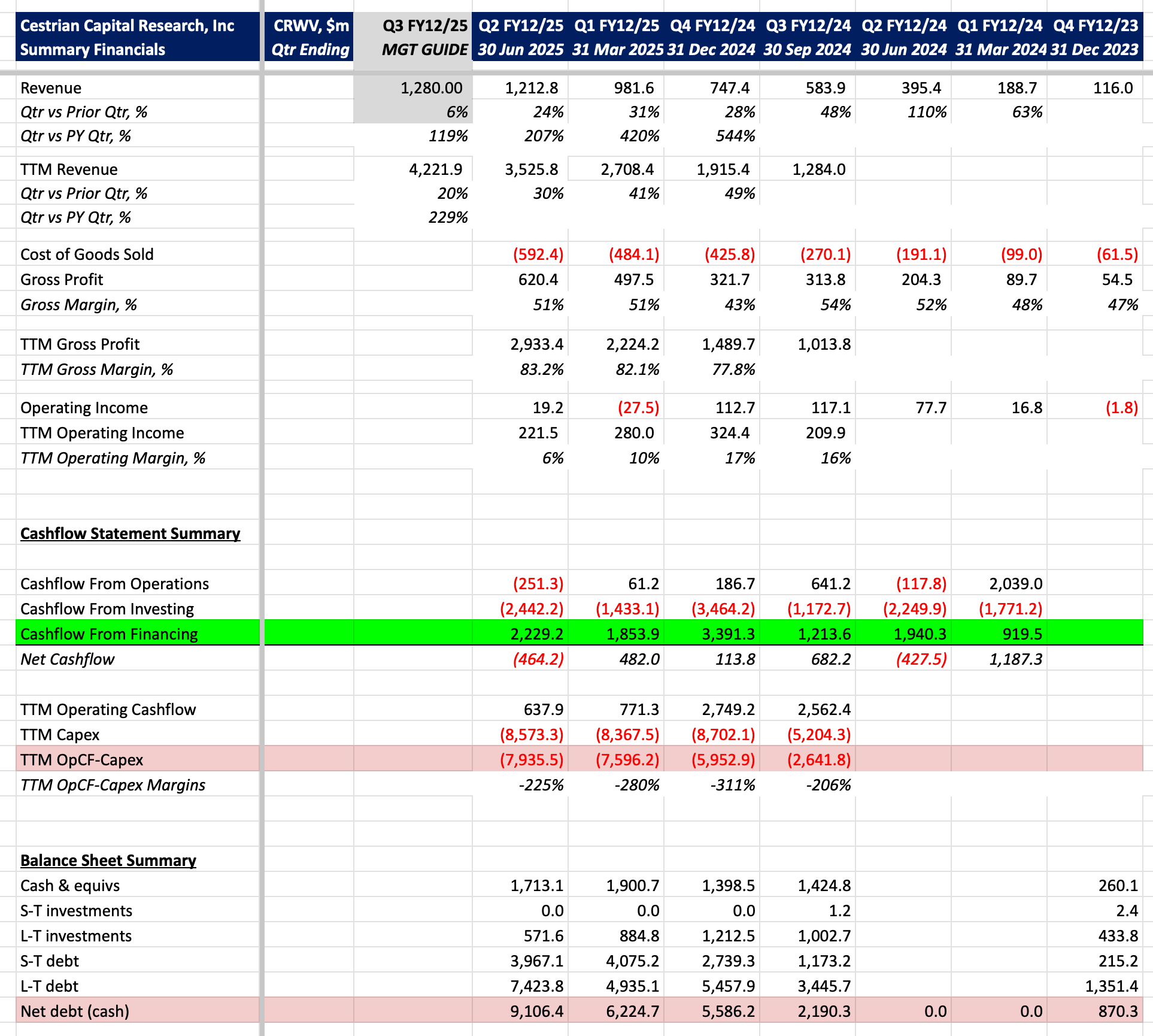Select the CRWV, $m header cell

pyautogui.click(x=310, y=37)
